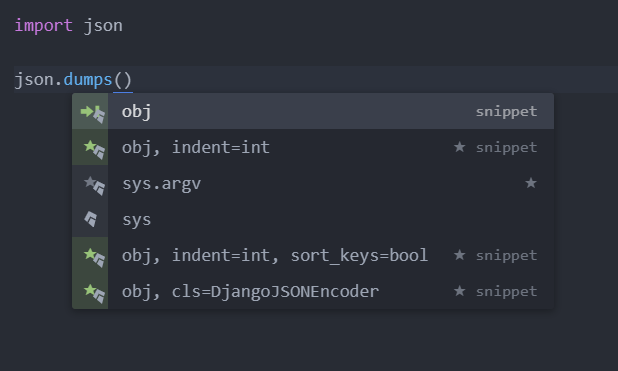
Task: Click 'snippet' label on 'obj, indent=int' row
Action: pos(506,147)
